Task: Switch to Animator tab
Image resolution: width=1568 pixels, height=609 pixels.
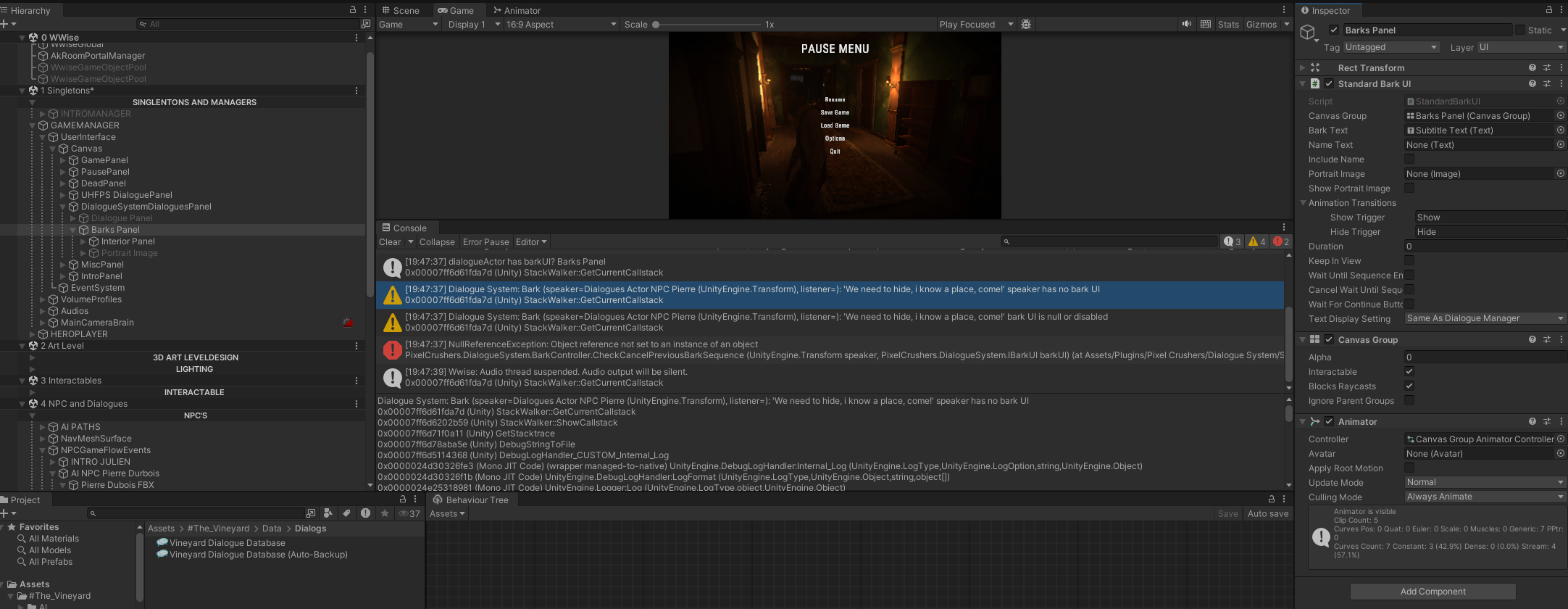Action: [x=517, y=10]
